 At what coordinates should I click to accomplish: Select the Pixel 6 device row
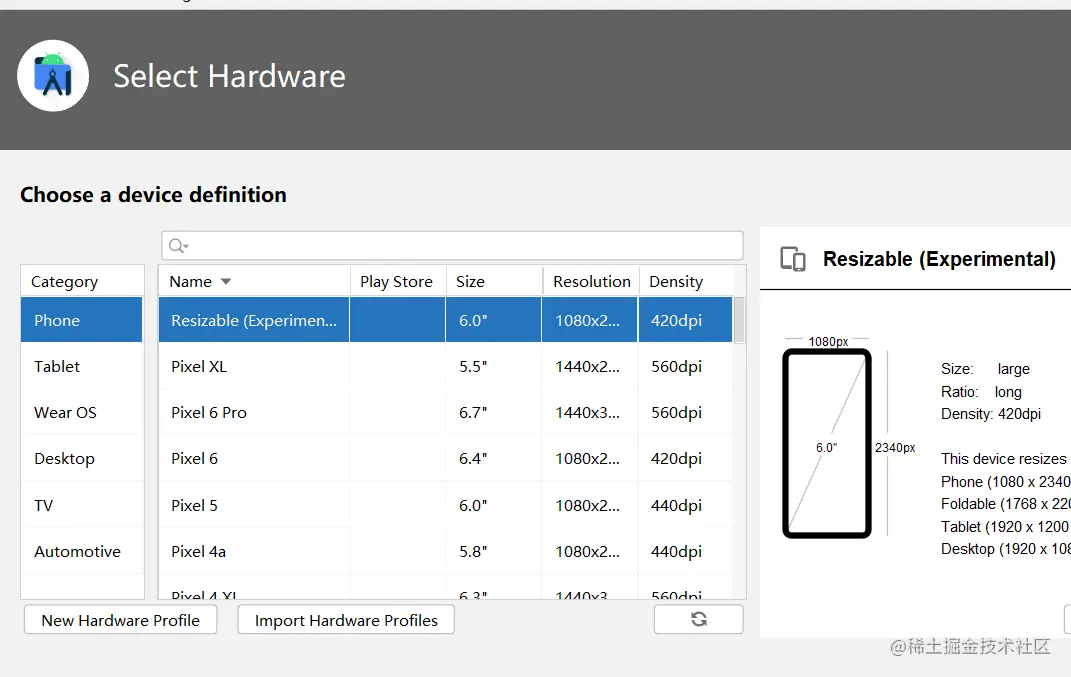click(x=445, y=458)
